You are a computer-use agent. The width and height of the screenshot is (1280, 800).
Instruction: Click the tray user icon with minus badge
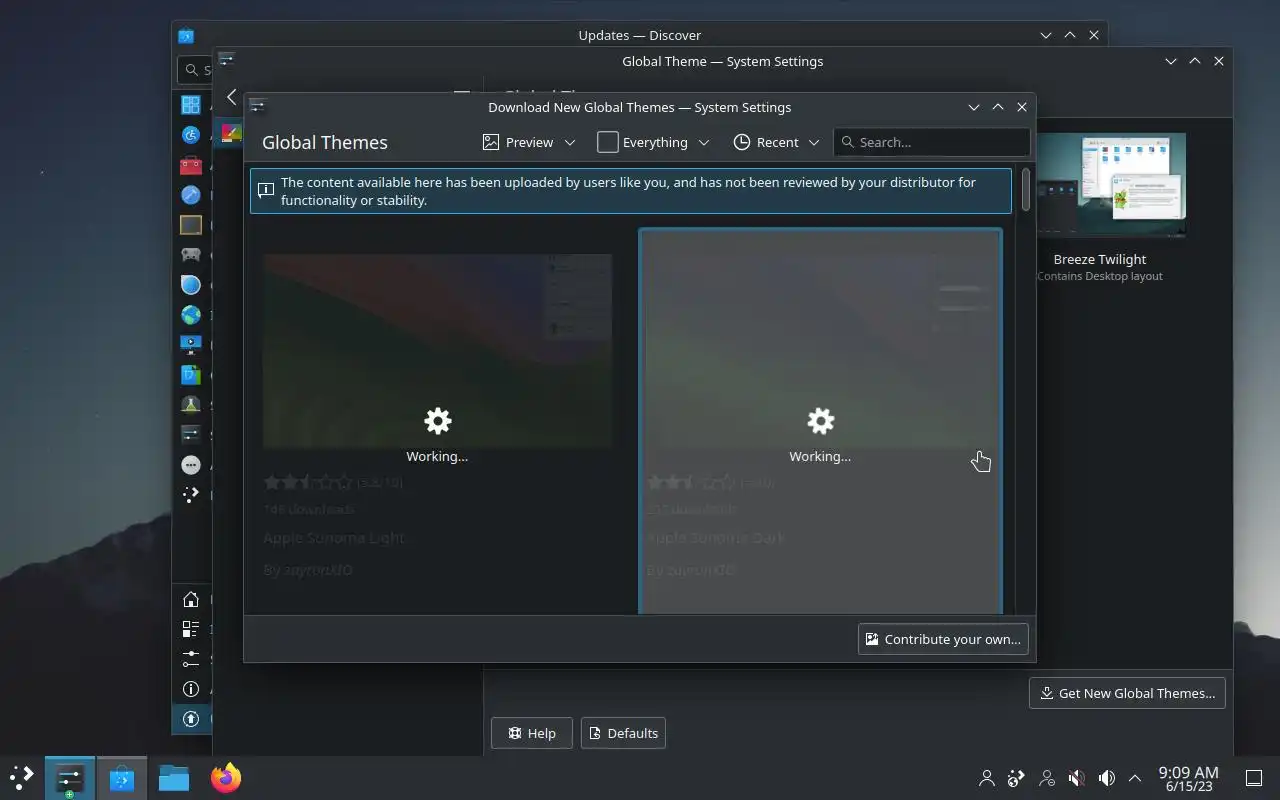tap(1047, 778)
